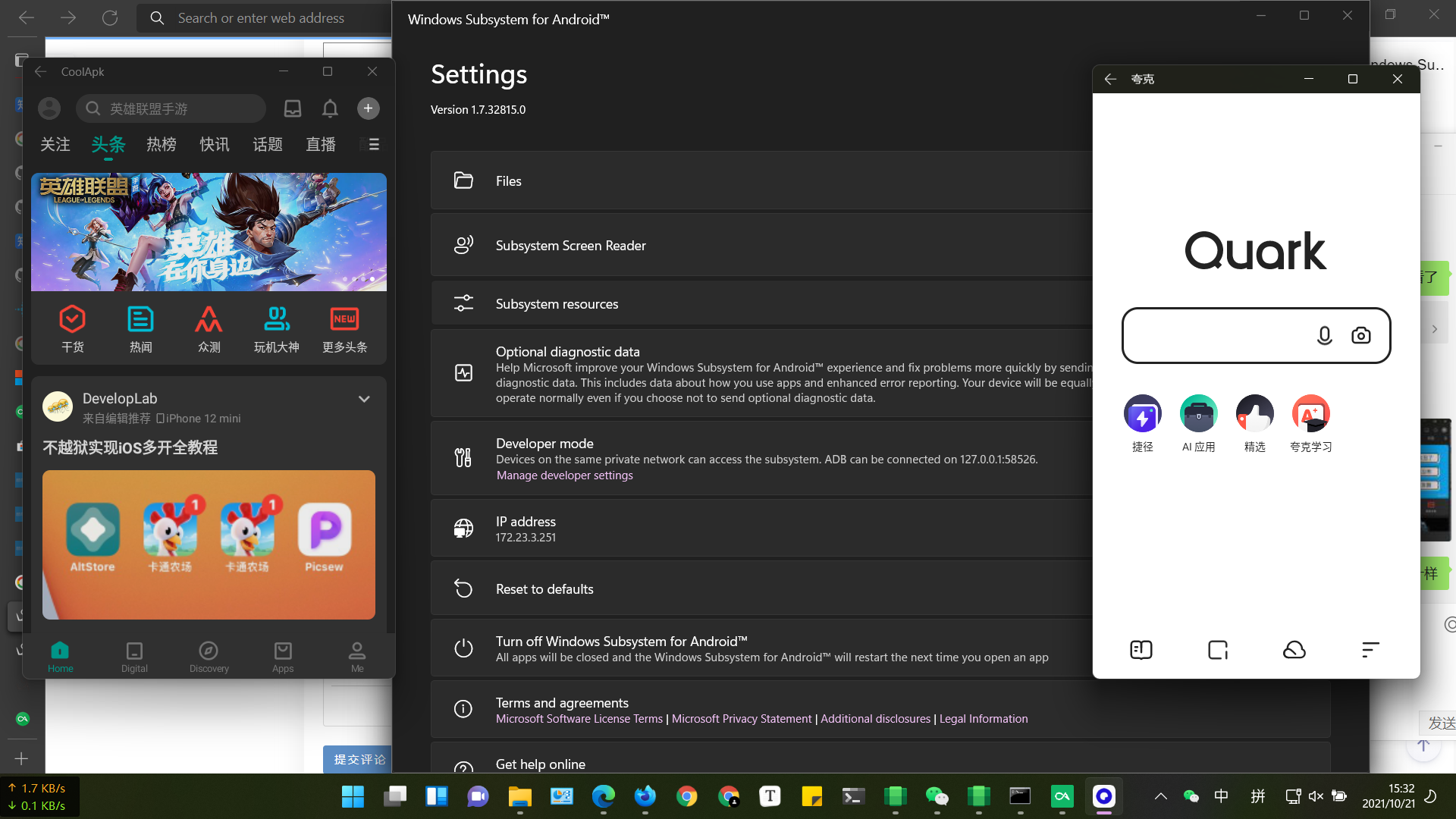Expand DevelopLab post options chevron
The width and height of the screenshot is (1456, 819).
coord(364,399)
